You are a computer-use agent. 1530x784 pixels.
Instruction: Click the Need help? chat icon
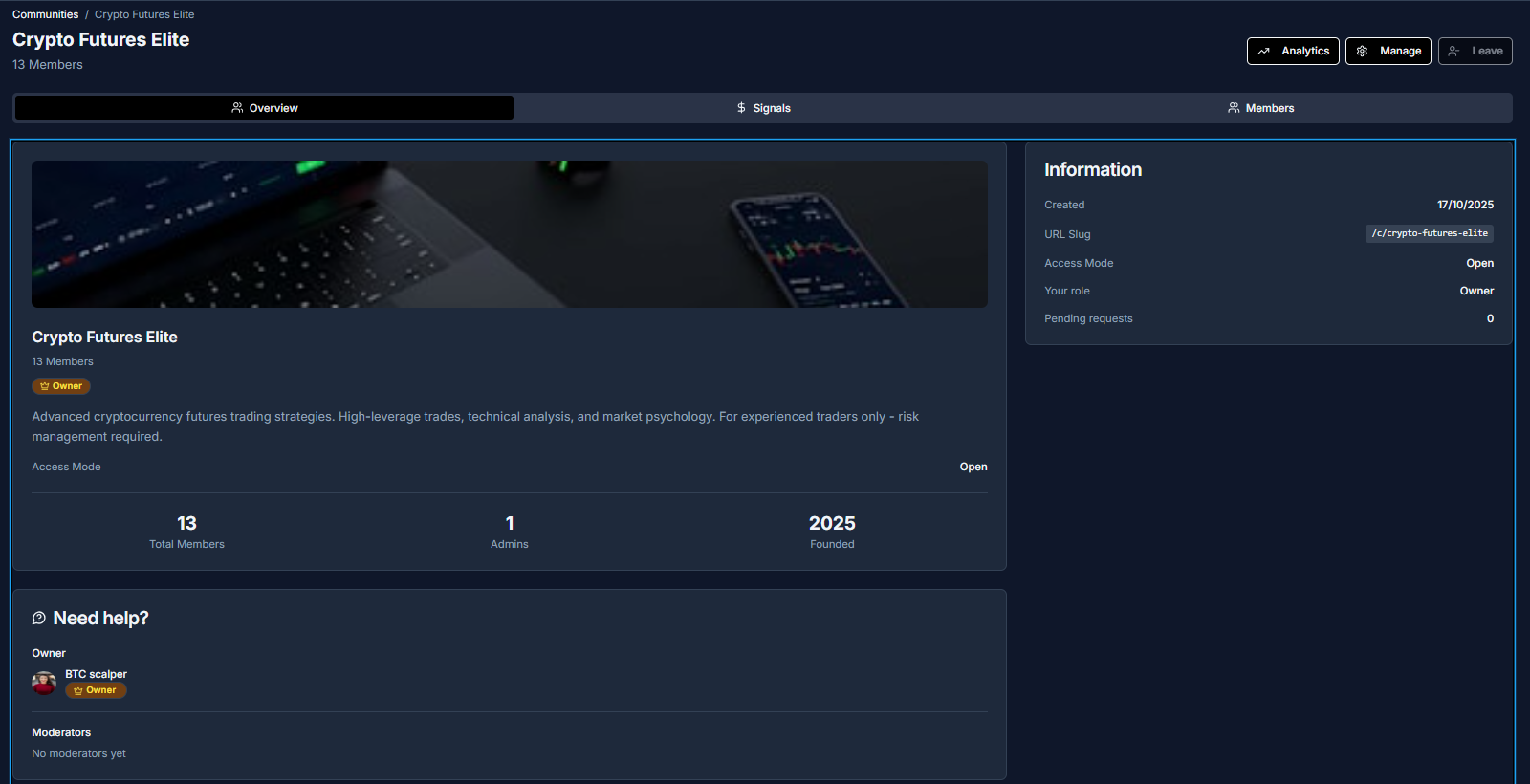[x=39, y=619]
